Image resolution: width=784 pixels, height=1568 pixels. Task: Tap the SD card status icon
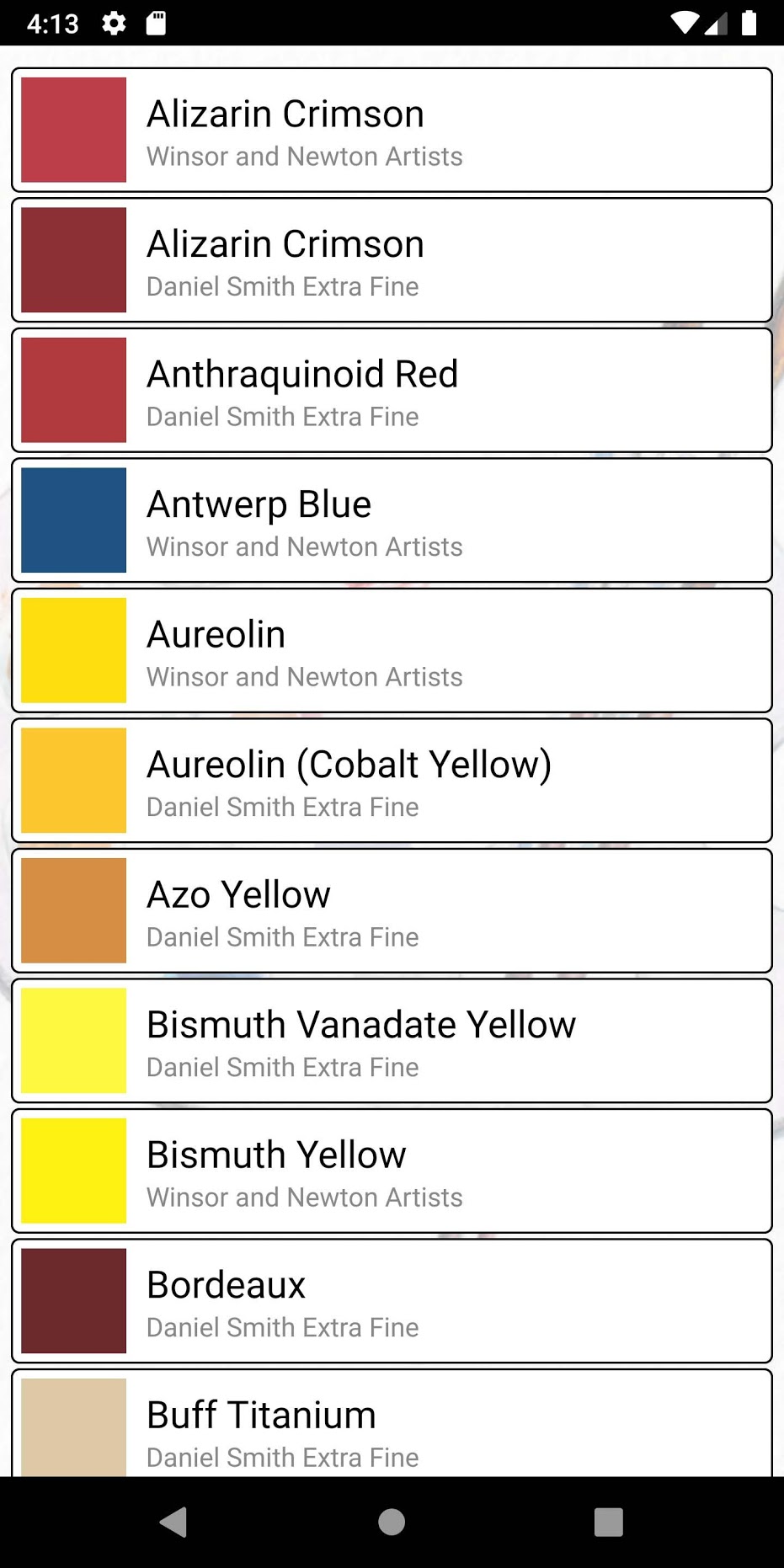coord(156,23)
